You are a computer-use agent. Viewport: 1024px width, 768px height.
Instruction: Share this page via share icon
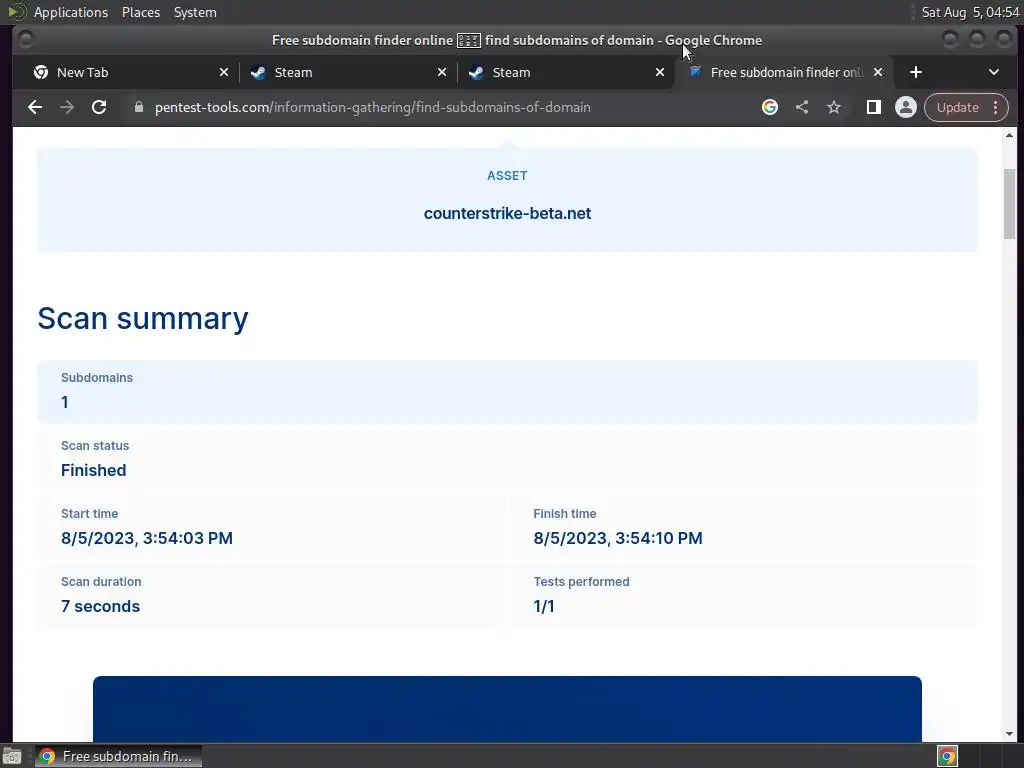pos(802,107)
